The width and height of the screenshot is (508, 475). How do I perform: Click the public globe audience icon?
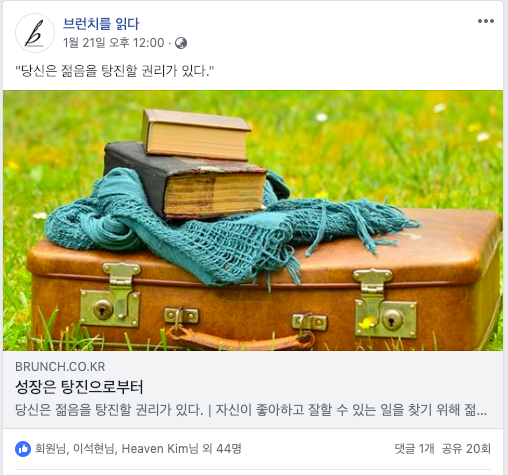pyautogui.click(x=181, y=43)
